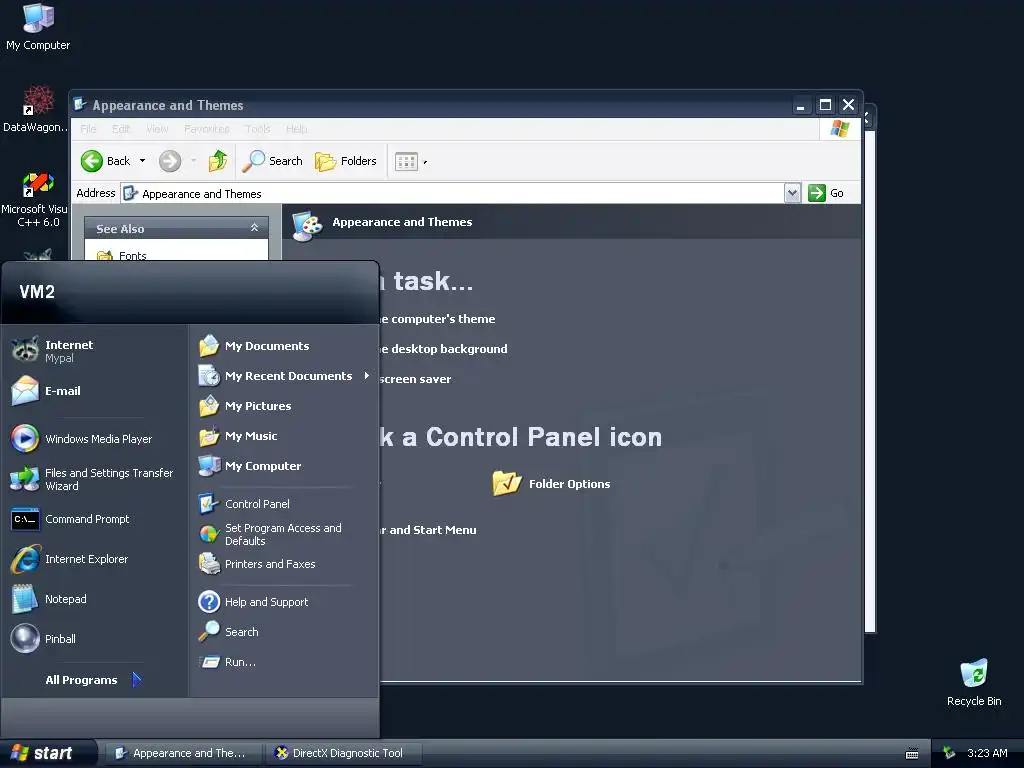
Task: Click the 3:23 AM system clock
Action: point(987,753)
